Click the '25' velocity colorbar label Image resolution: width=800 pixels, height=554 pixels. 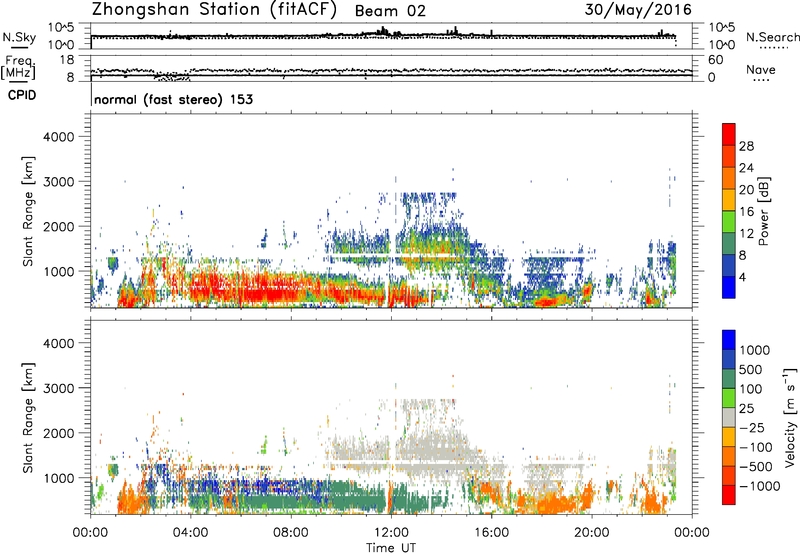pyautogui.click(x=747, y=409)
